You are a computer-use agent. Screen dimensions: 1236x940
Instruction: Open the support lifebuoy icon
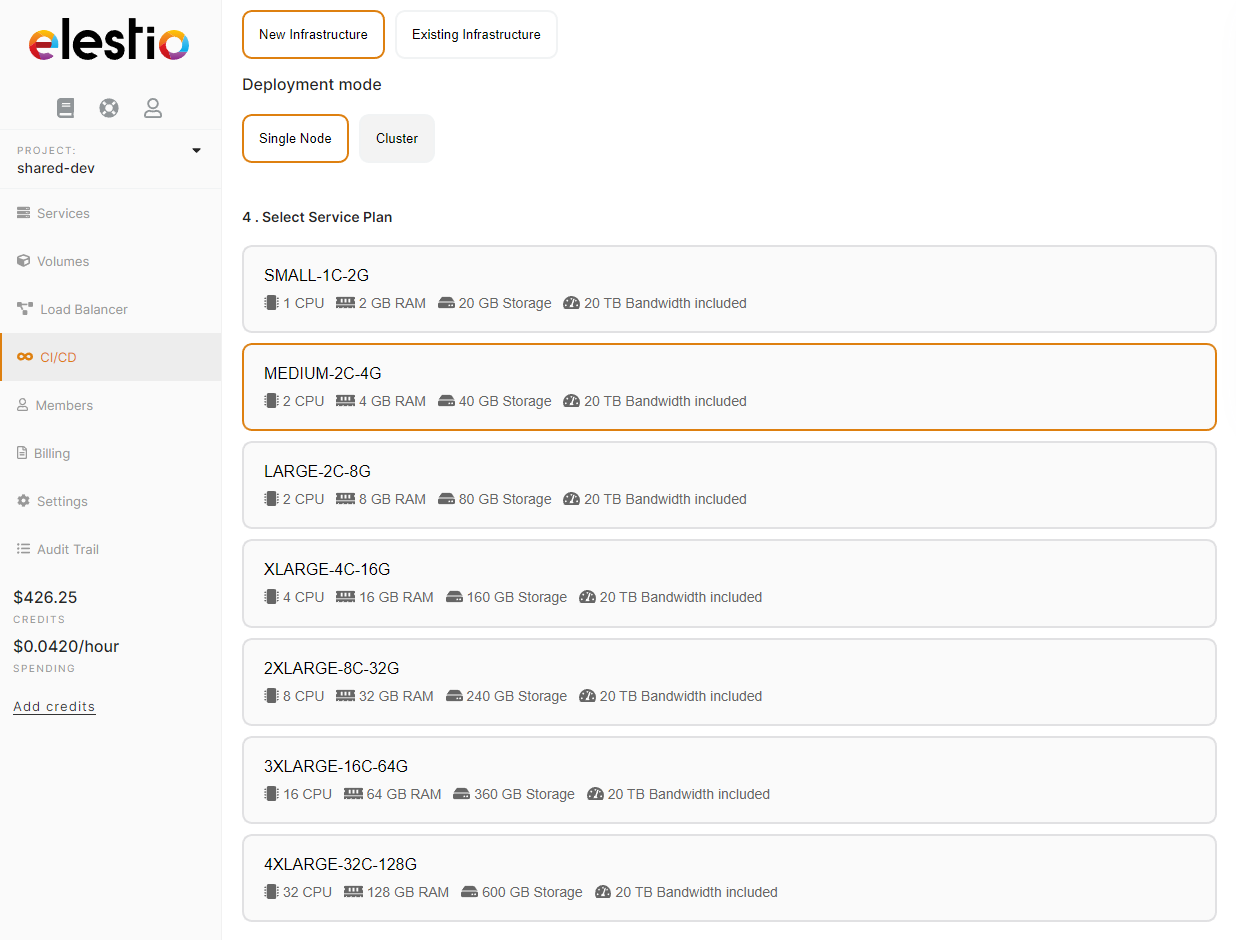coord(109,108)
